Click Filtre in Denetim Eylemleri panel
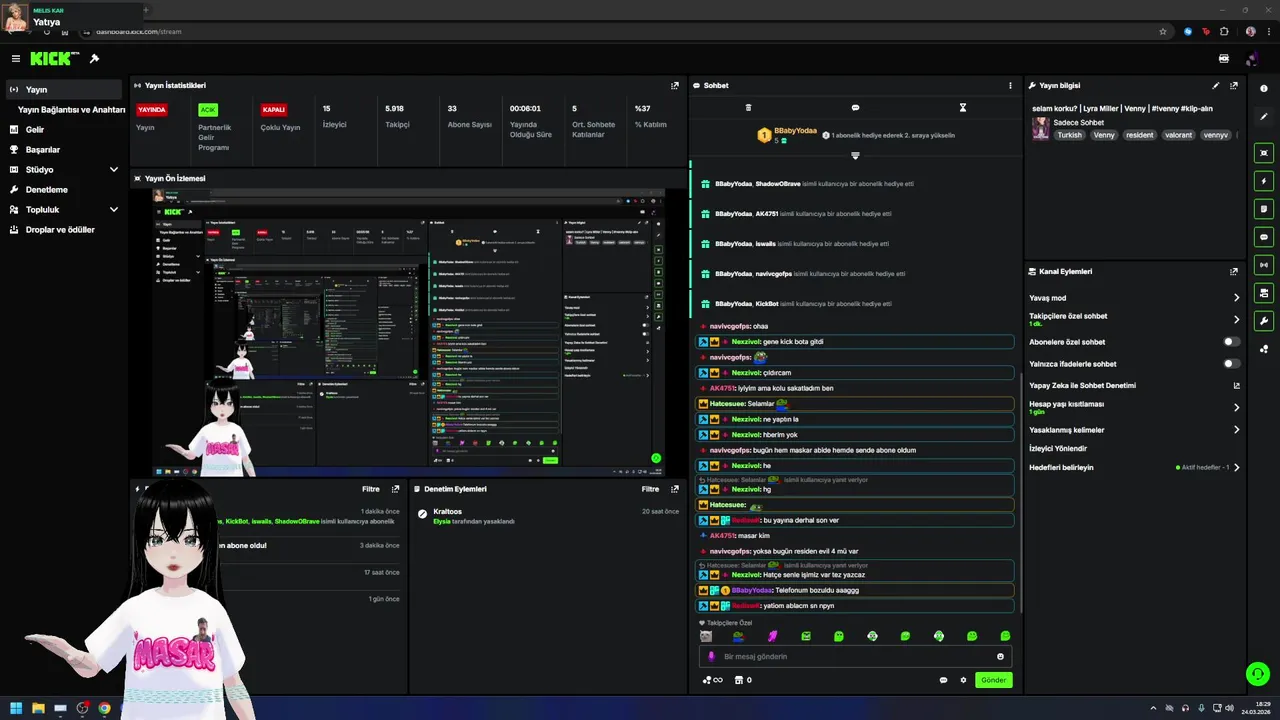The image size is (1280, 720). click(x=650, y=489)
